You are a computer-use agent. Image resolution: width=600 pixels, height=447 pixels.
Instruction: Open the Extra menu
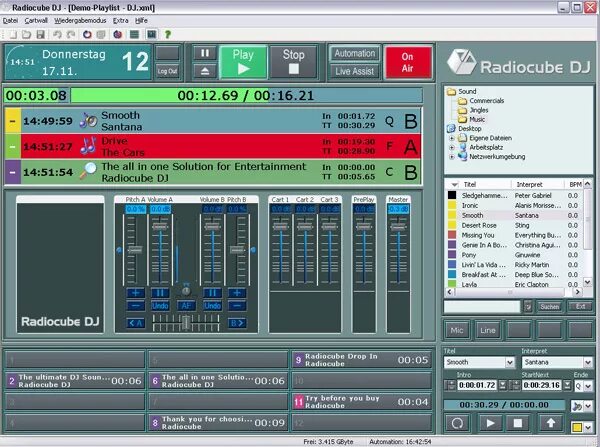(x=121, y=21)
